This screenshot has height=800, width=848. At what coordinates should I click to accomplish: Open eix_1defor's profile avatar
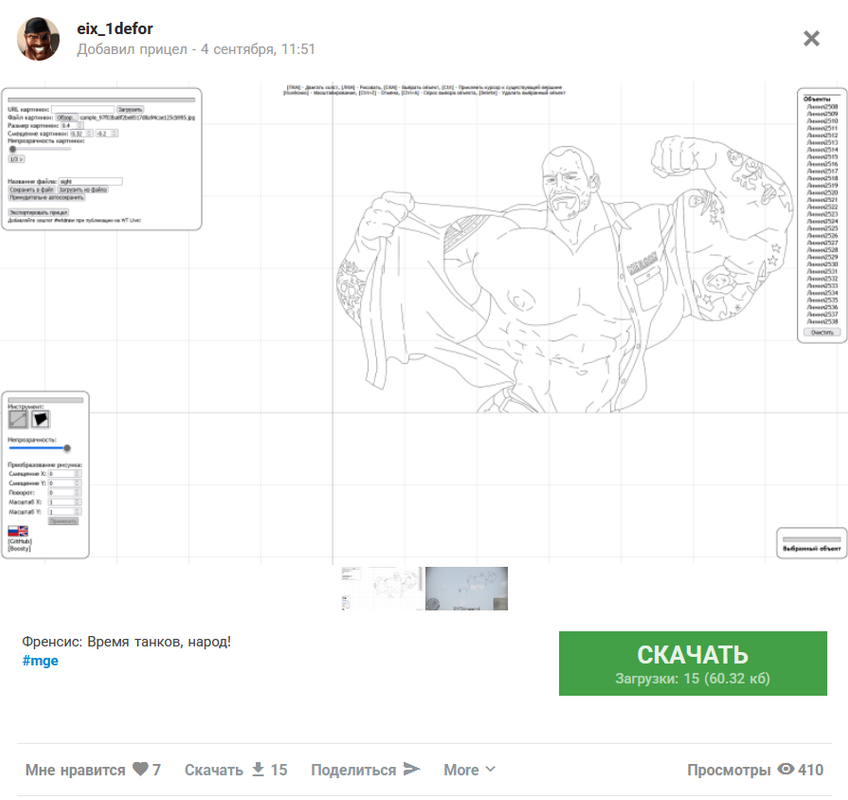point(38,38)
